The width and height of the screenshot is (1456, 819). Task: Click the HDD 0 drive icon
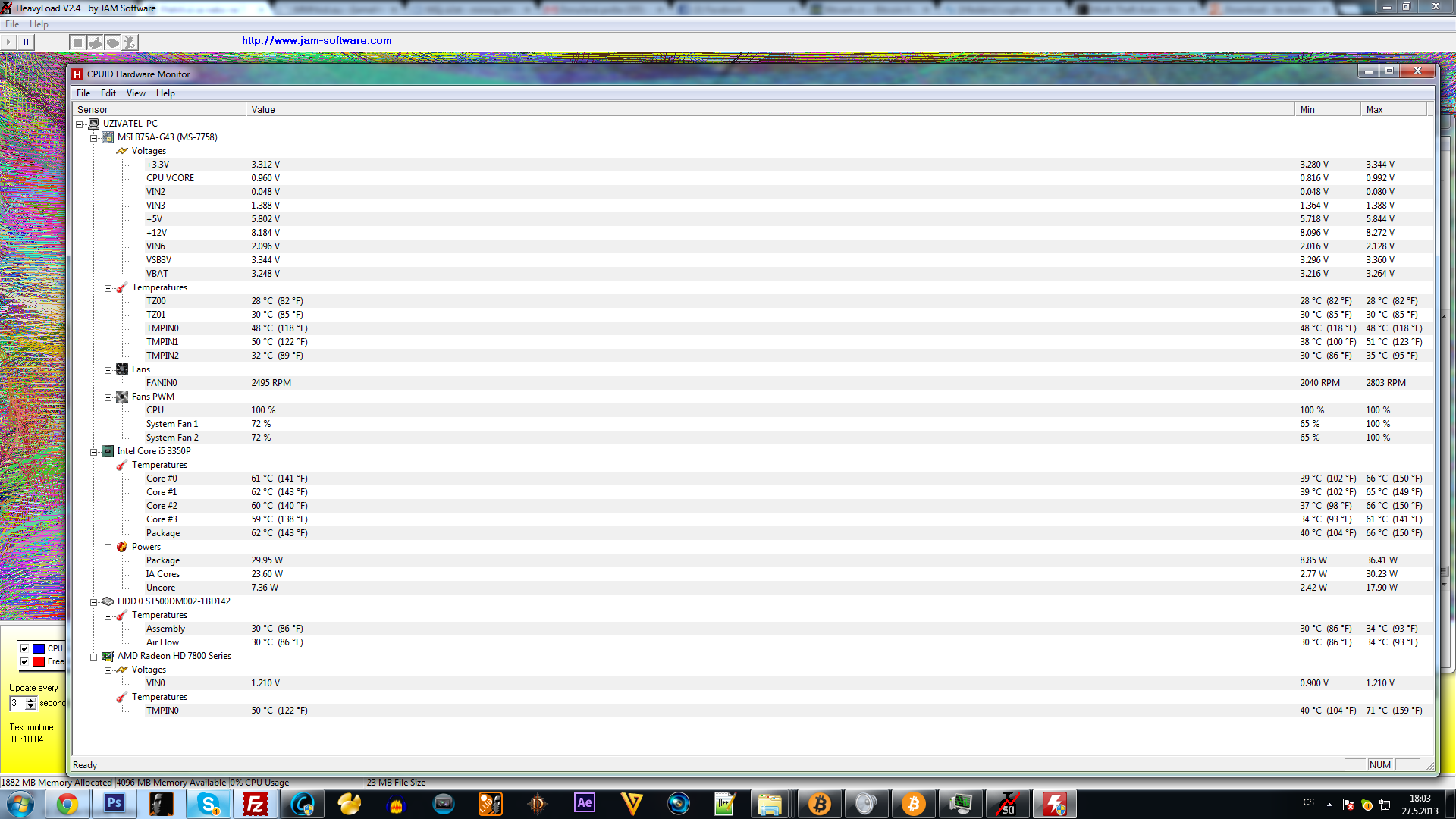coord(108,601)
